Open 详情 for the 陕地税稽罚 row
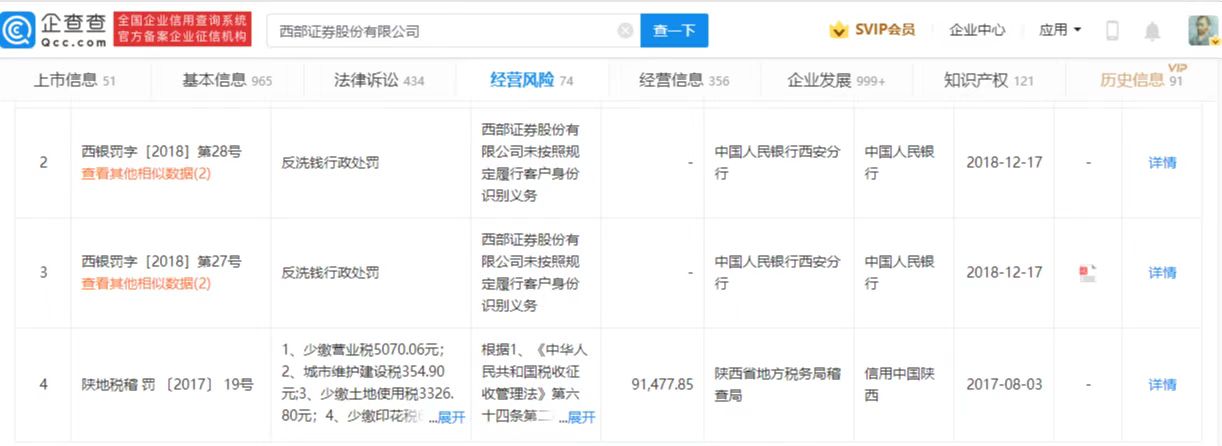The width and height of the screenshot is (1222, 446). pyautogui.click(x=1162, y=384)
